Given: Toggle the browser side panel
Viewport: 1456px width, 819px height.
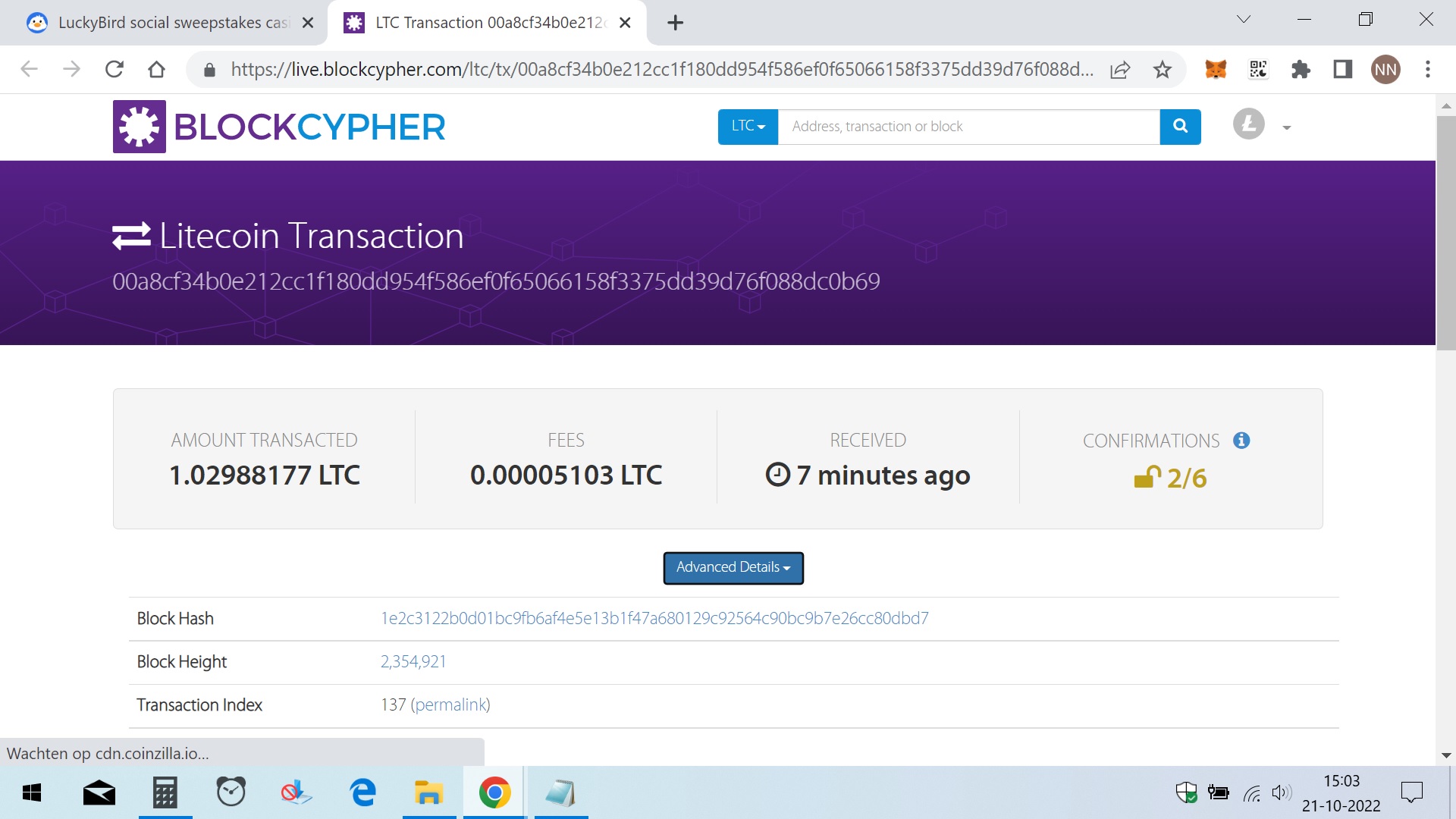Looking at the screenshot, I should click(1343, 70).
